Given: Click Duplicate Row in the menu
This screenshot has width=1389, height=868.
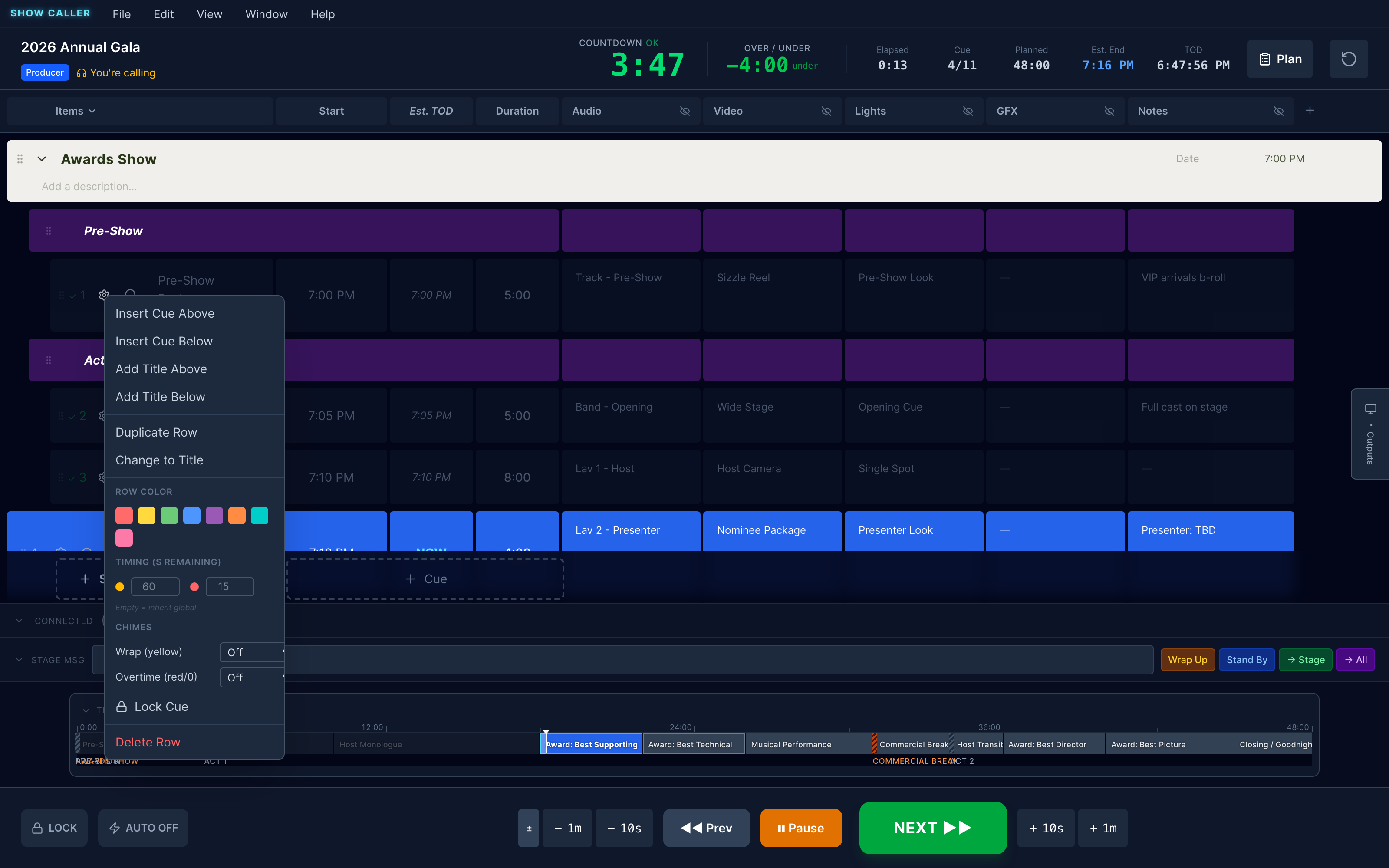Looking at the screenshot, I should 194,433.
